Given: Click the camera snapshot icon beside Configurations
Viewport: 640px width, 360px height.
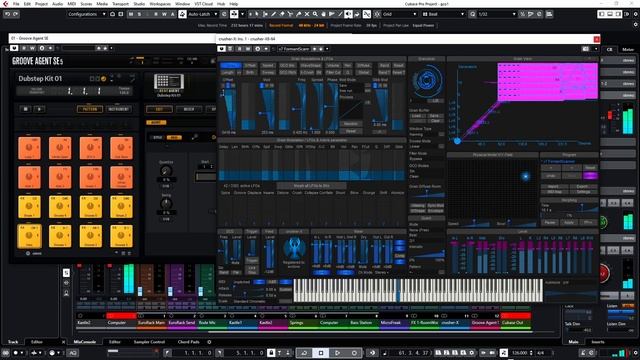Looking at the screenshot, I should click(x=113, y=14).
